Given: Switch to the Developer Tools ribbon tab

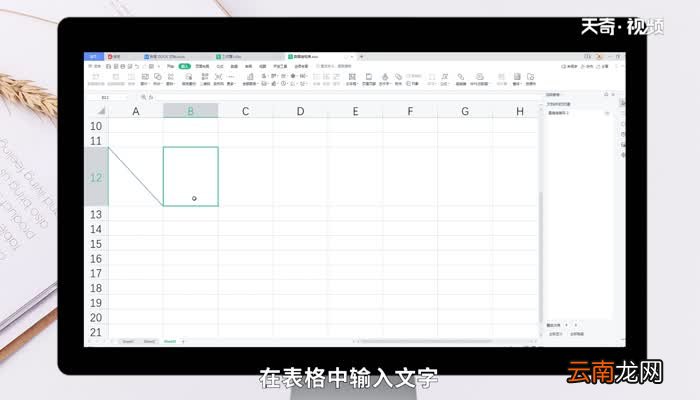Looking at the screenshot, I should tap(280, 66).
